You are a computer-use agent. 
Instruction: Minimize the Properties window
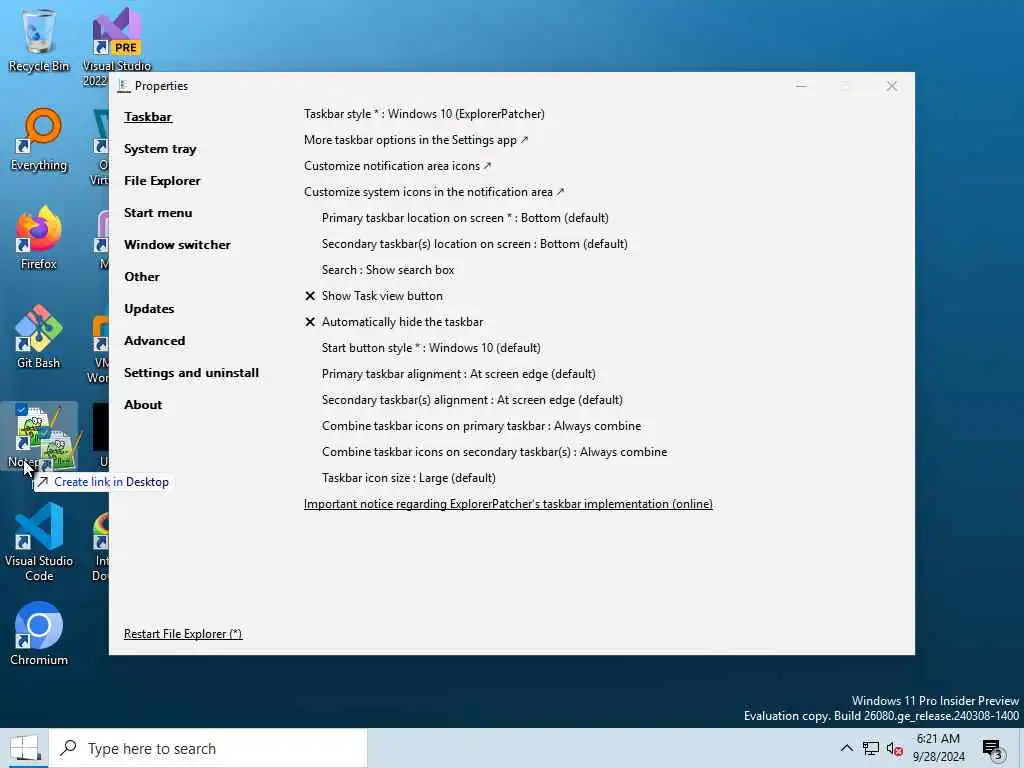801,86
